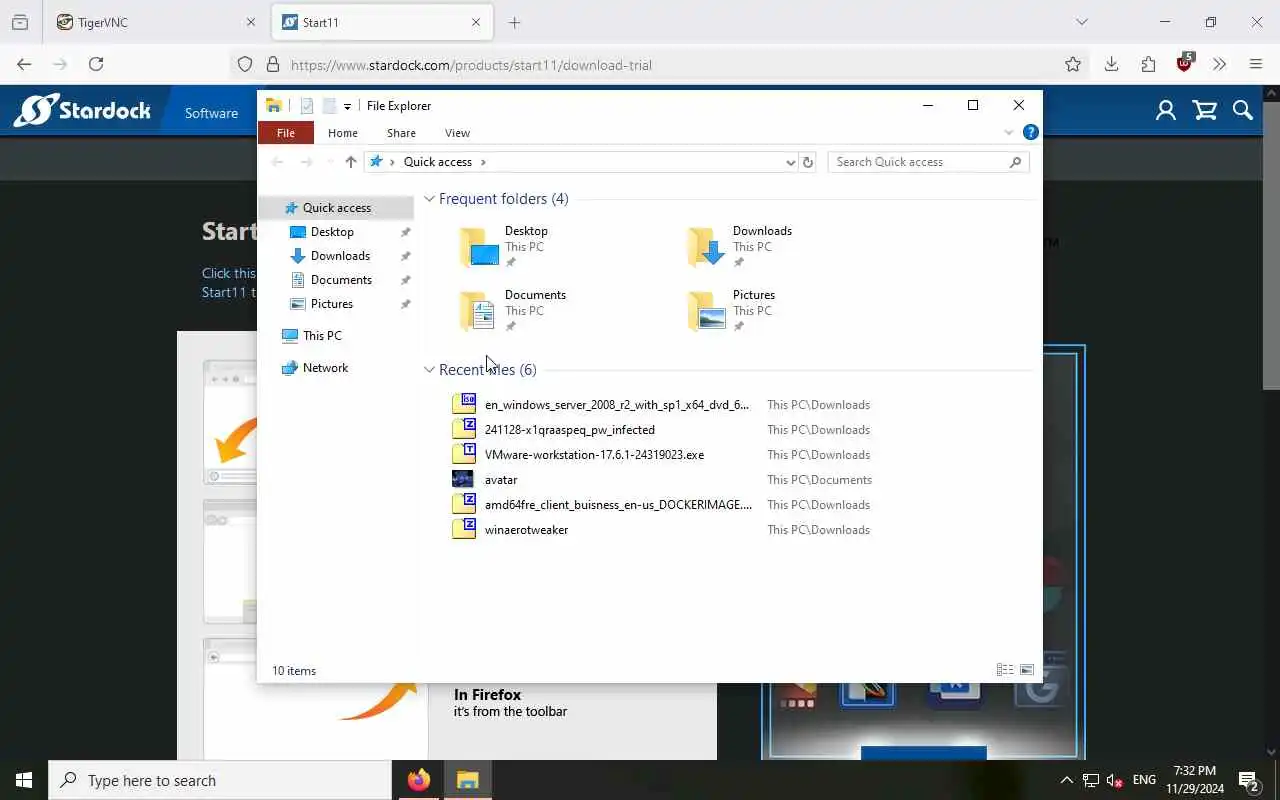Image resolution: width=1280 pixels, height=800 pixels.
Task: Reload the Stardock page
Action: click(x=96, y=64)
